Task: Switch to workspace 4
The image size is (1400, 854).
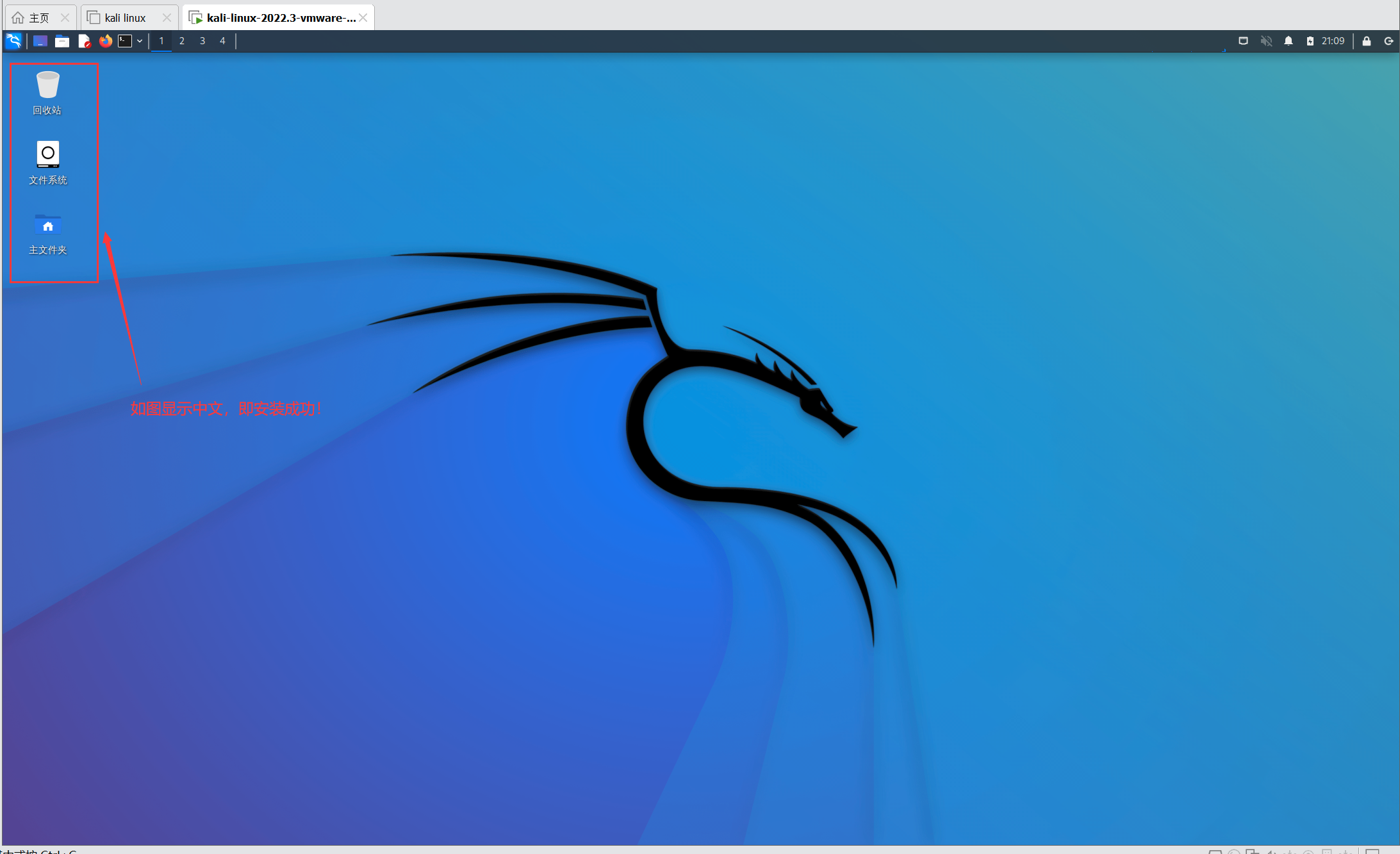Action: pos(222,41)
